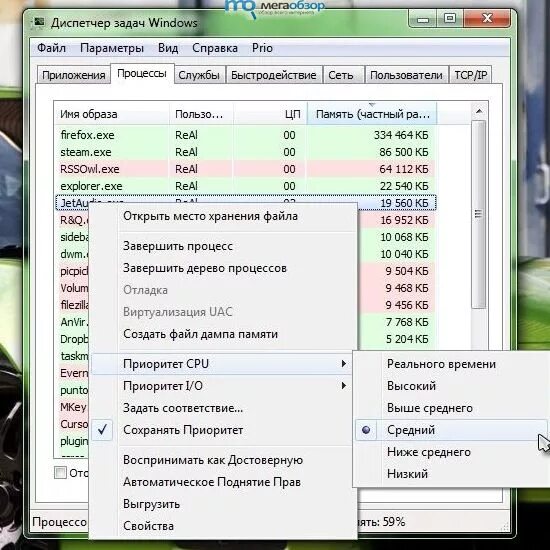This screenshot has height=550, width=550.
Task: Maximize the Диспетчер задач window
Action: click(x=450, y=19)
